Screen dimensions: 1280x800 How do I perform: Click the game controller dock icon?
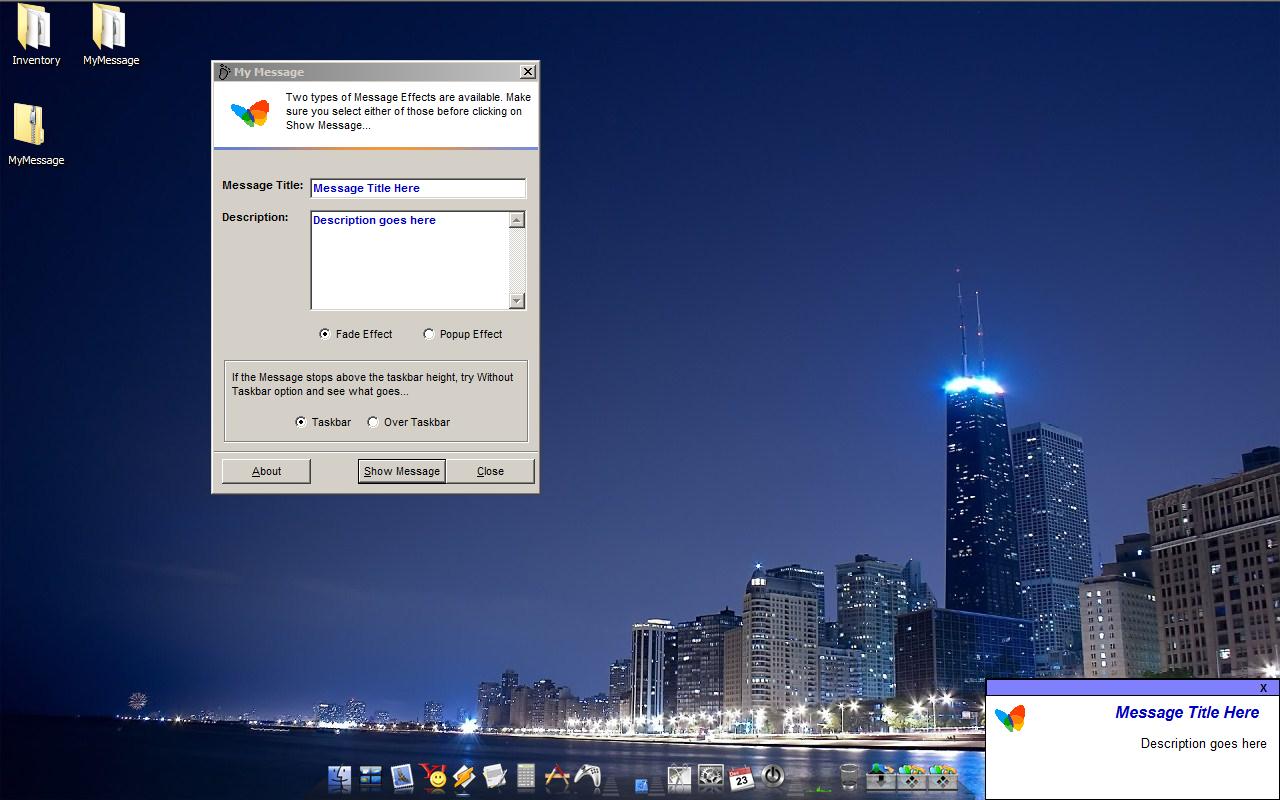[x=587, y=777]
